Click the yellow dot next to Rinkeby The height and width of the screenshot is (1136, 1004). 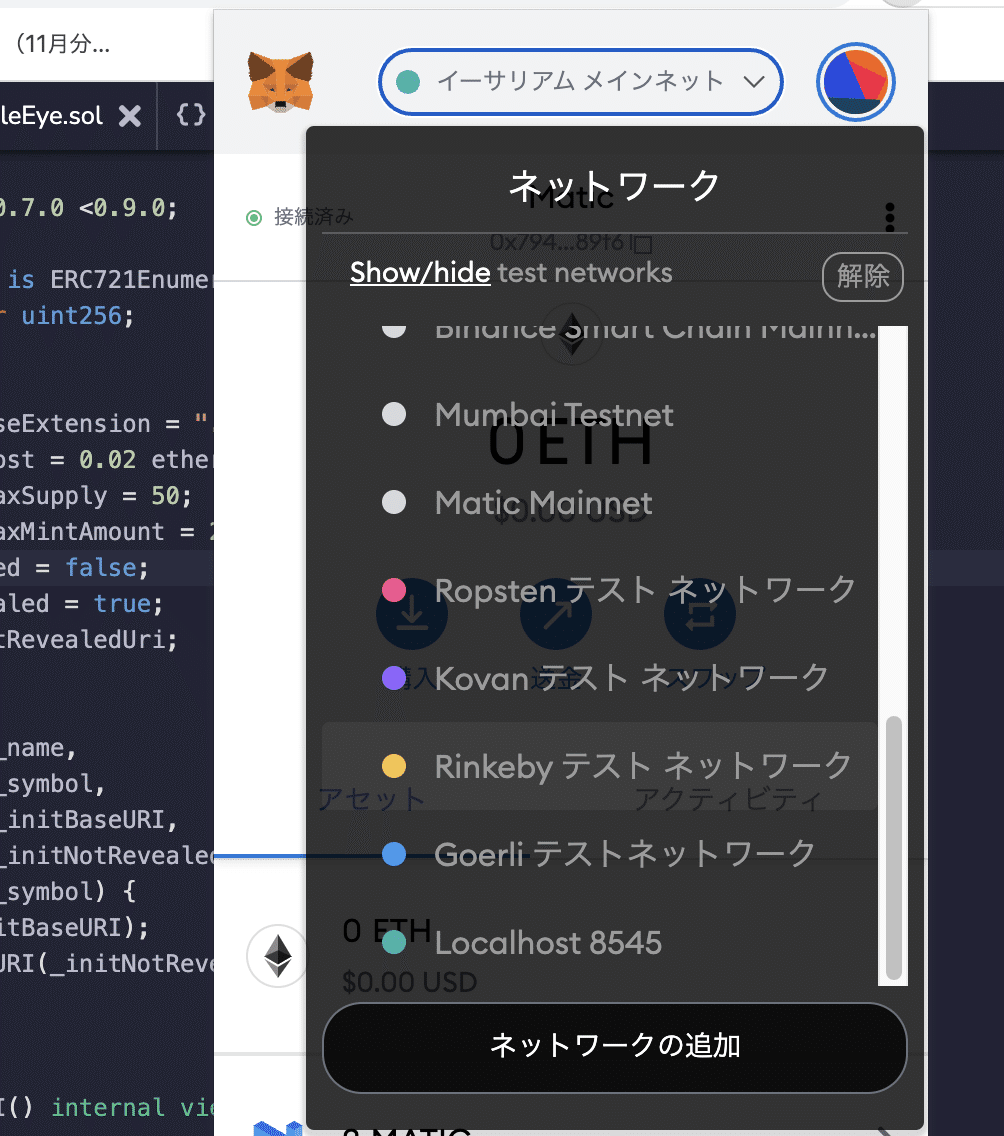point(394,766)
